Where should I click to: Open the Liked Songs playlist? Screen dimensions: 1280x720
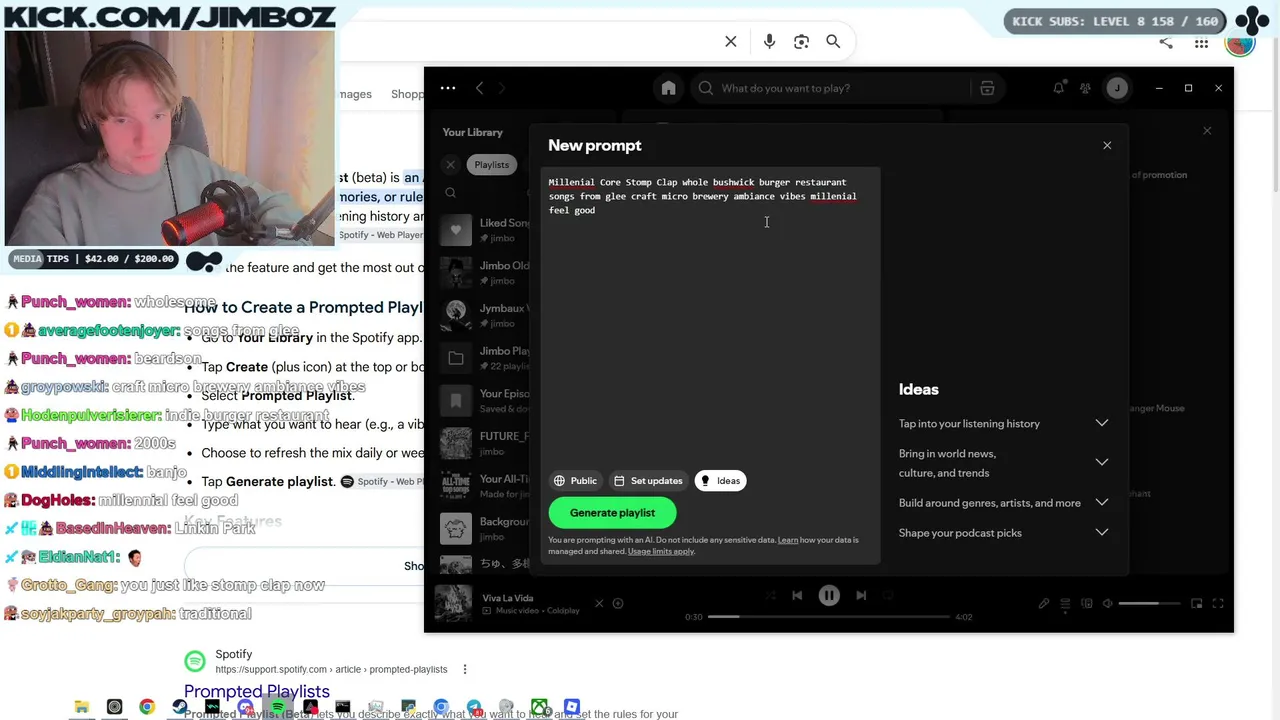(x=484, y=230)
